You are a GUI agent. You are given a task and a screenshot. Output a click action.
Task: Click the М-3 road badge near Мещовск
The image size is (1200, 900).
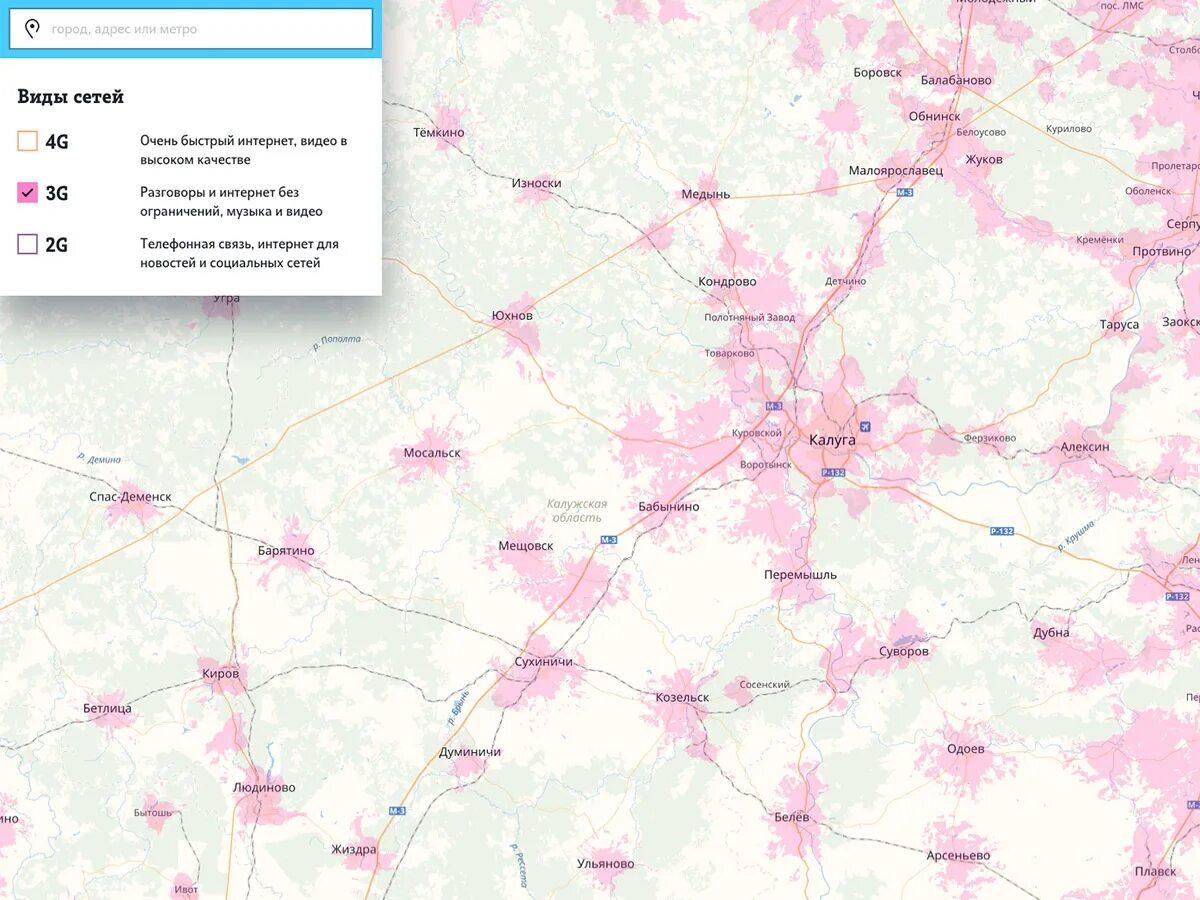tap(608, 540)
